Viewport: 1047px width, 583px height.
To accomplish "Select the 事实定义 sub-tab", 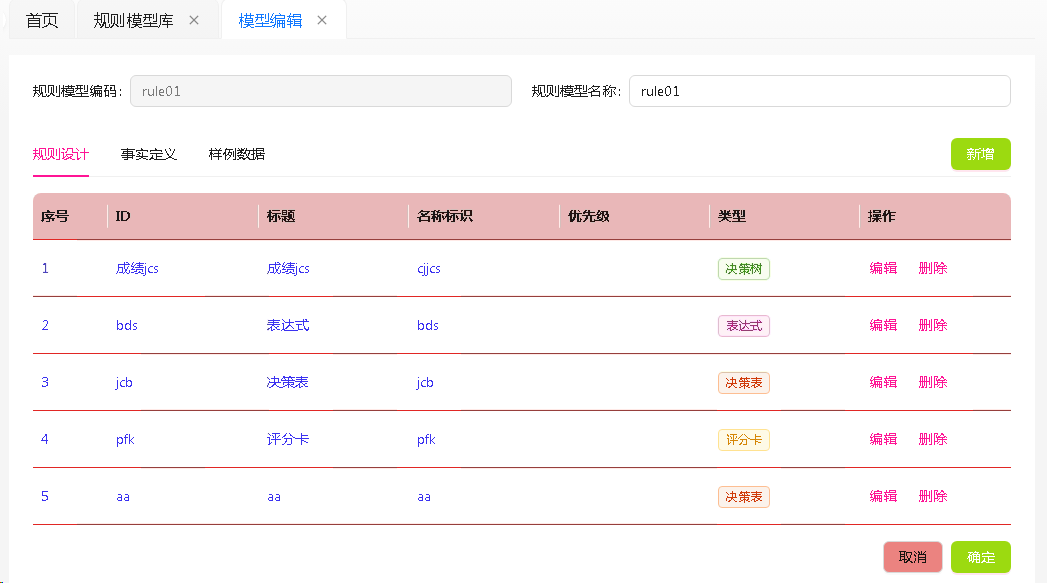I will pyautogui.click(x=148, y=154).
